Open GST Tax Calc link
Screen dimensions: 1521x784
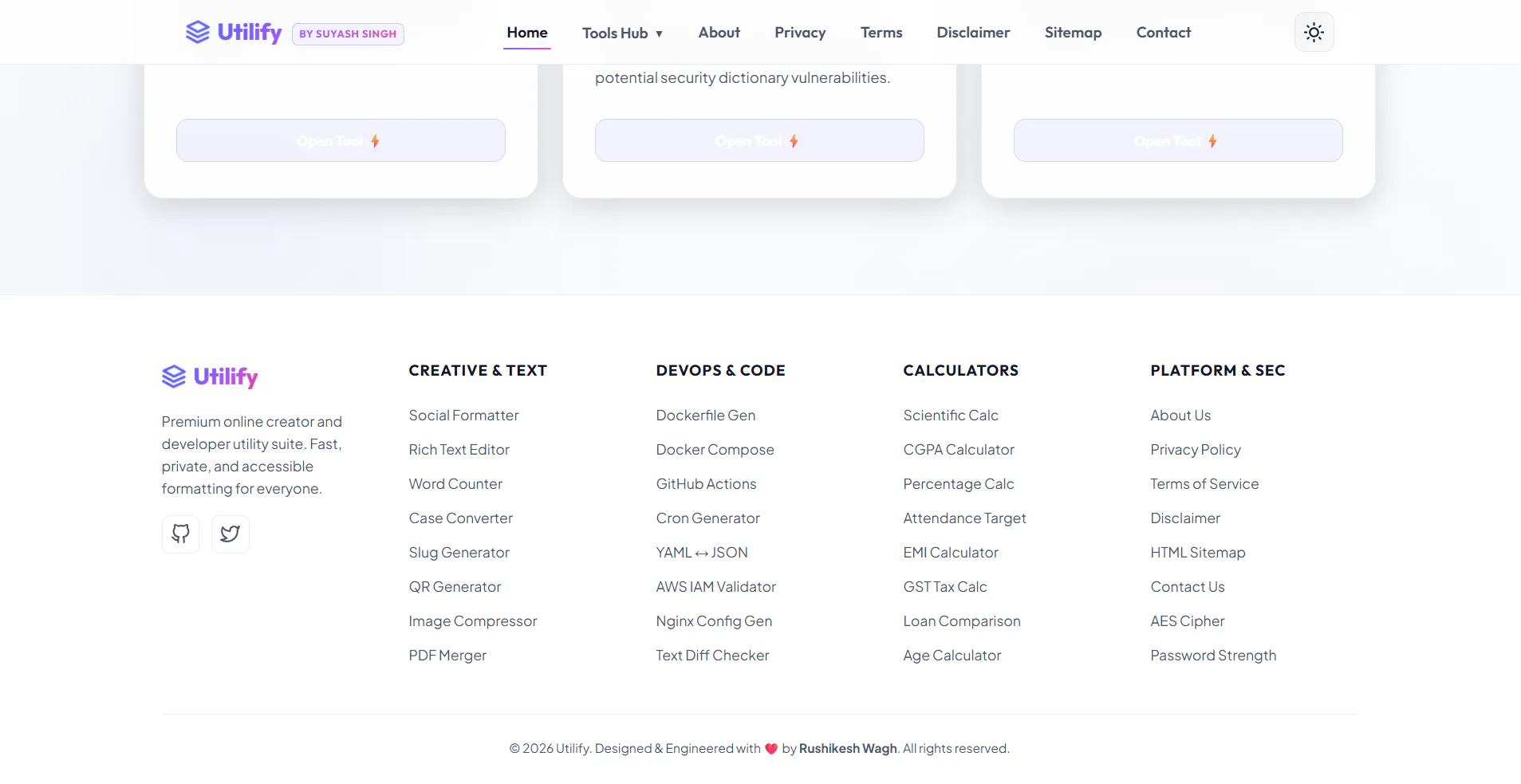click(x=945, y=587)
